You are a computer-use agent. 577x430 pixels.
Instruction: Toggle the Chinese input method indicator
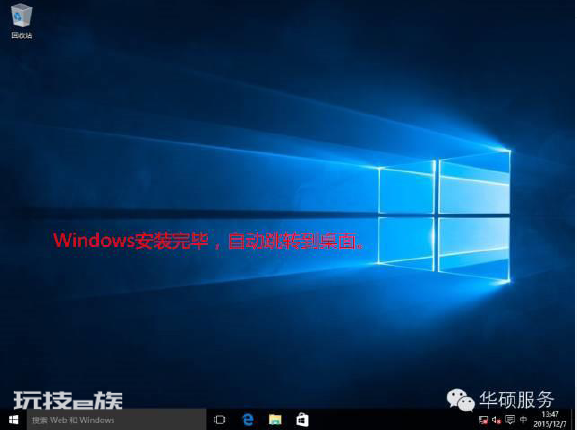pyautogui.click(x=523, y=420)
